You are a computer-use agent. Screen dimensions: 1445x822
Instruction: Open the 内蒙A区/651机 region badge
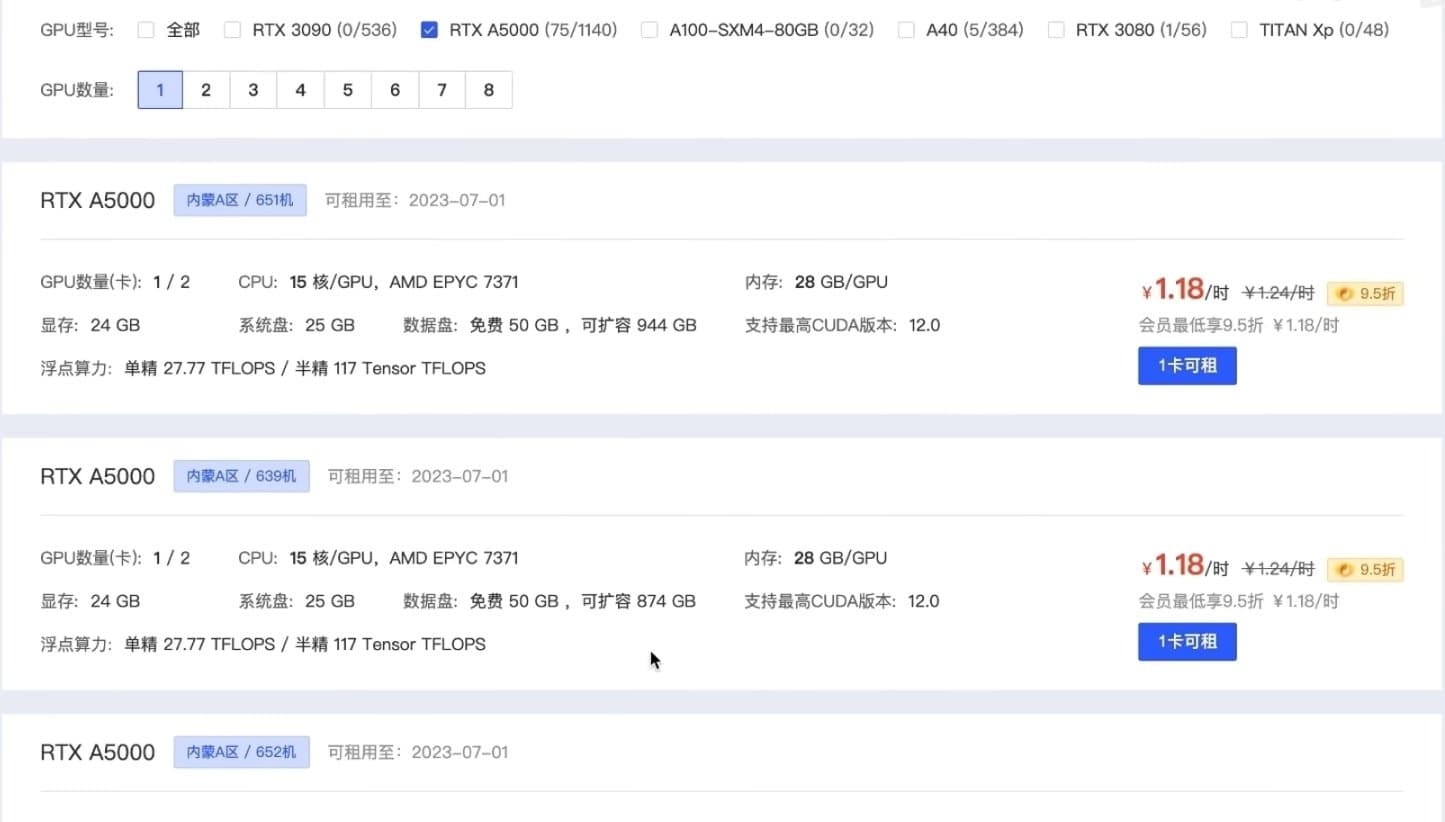coord(239,200)
